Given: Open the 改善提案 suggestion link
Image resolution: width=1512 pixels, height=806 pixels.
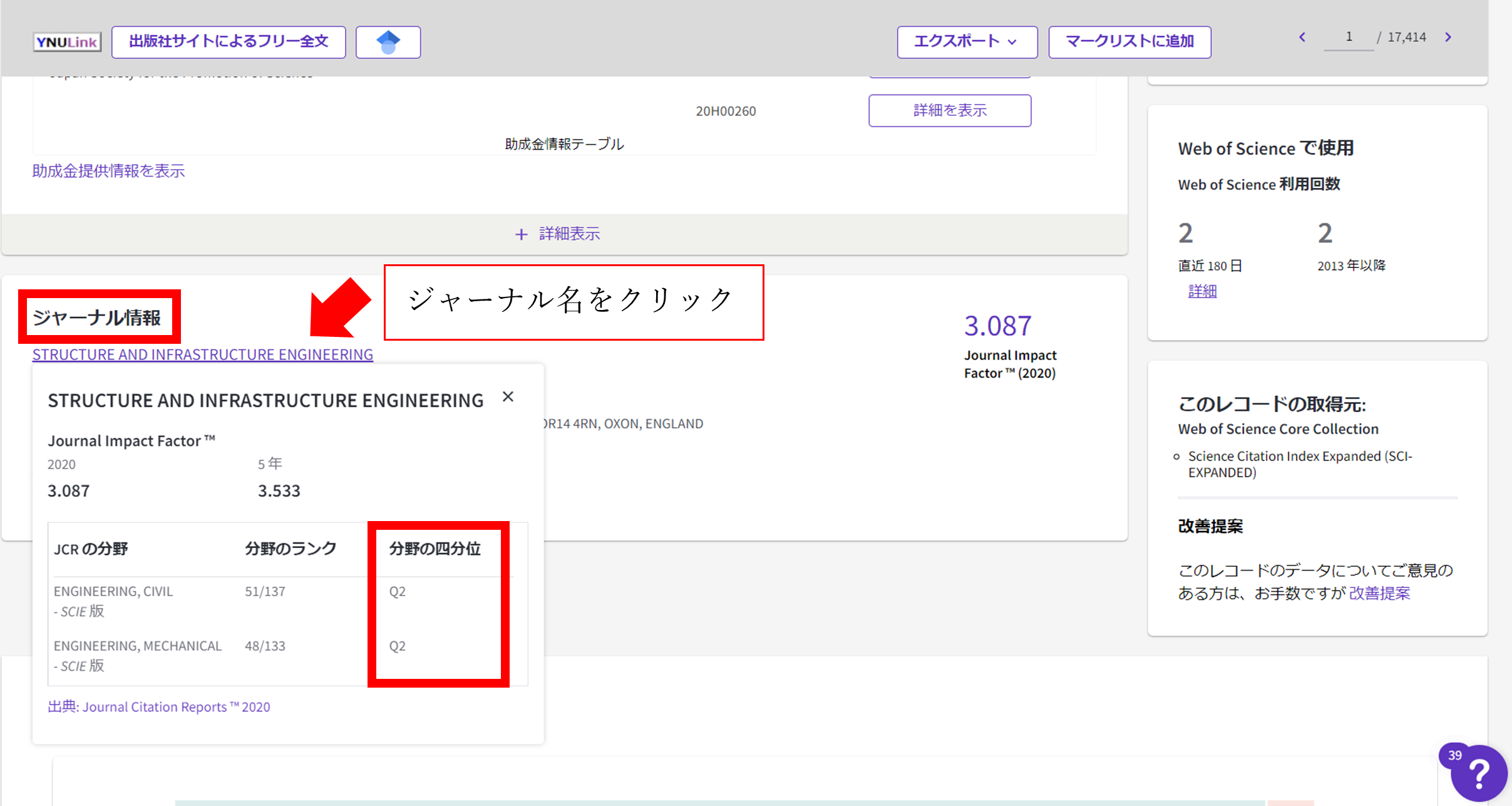Looking at the screenshot, I should [x=1379, y=593].
